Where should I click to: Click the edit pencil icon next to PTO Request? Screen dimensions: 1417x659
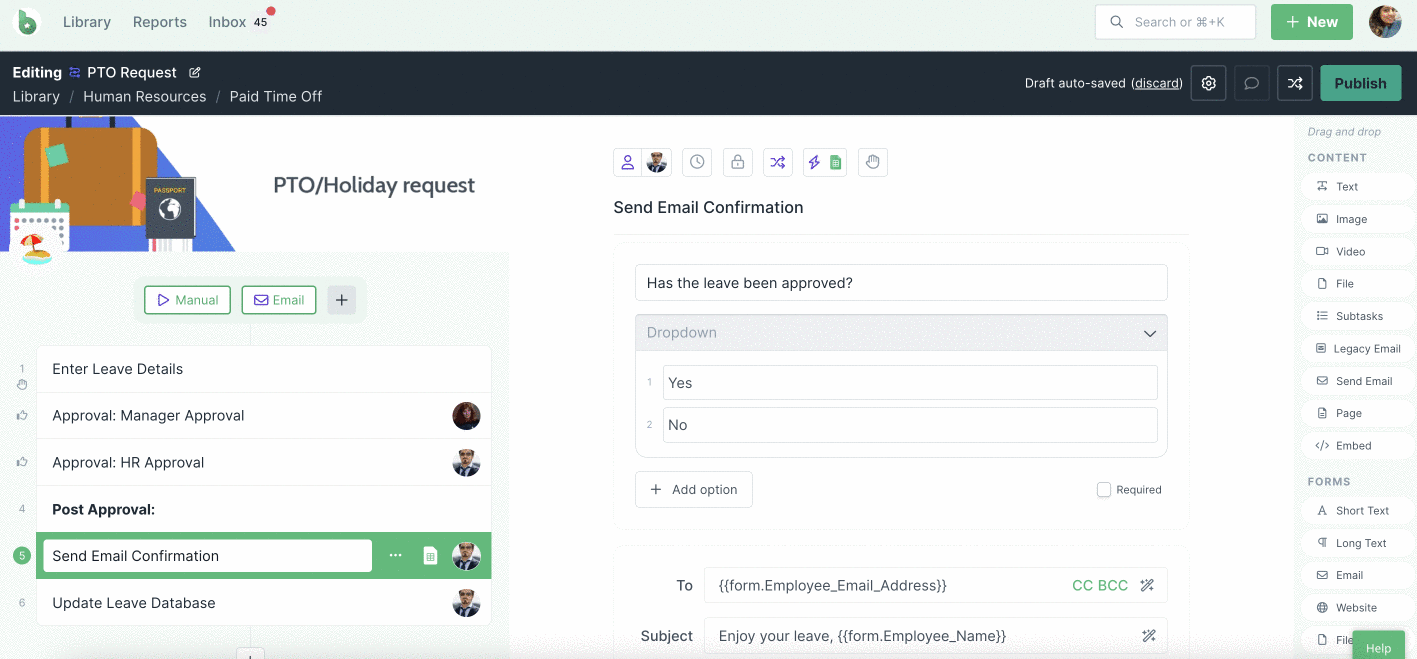(x=195, y=72)
